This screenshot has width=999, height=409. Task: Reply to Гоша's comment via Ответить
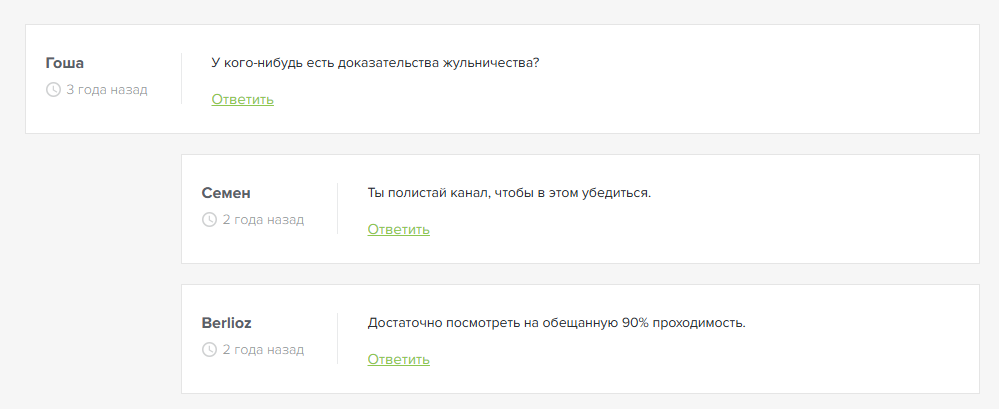click(x=242, y=100)
